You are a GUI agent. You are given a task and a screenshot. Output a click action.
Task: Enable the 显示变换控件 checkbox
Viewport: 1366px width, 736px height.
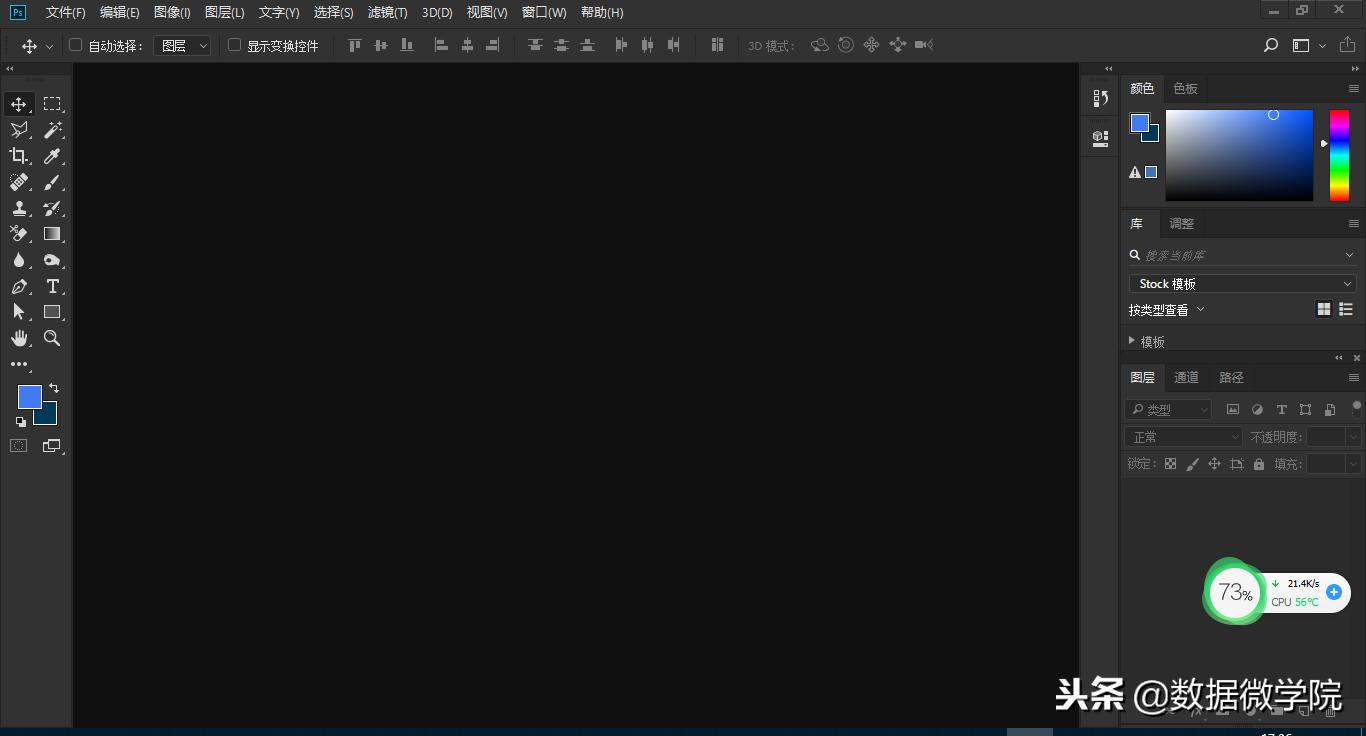235,45
